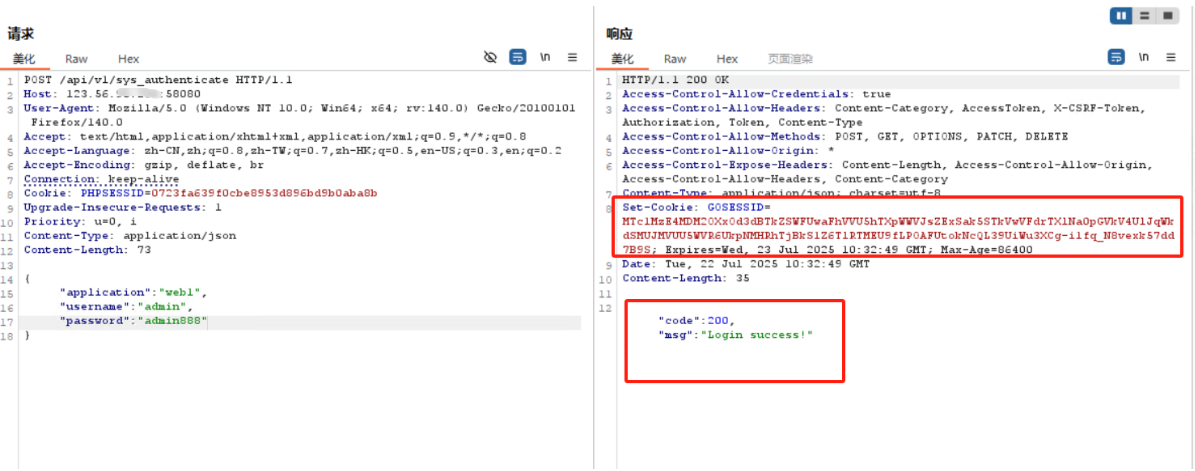The height and width of the screenshot is (471, 1195).
Task: Select combined tabbed layout icon
Action: tap(1167, 16)
